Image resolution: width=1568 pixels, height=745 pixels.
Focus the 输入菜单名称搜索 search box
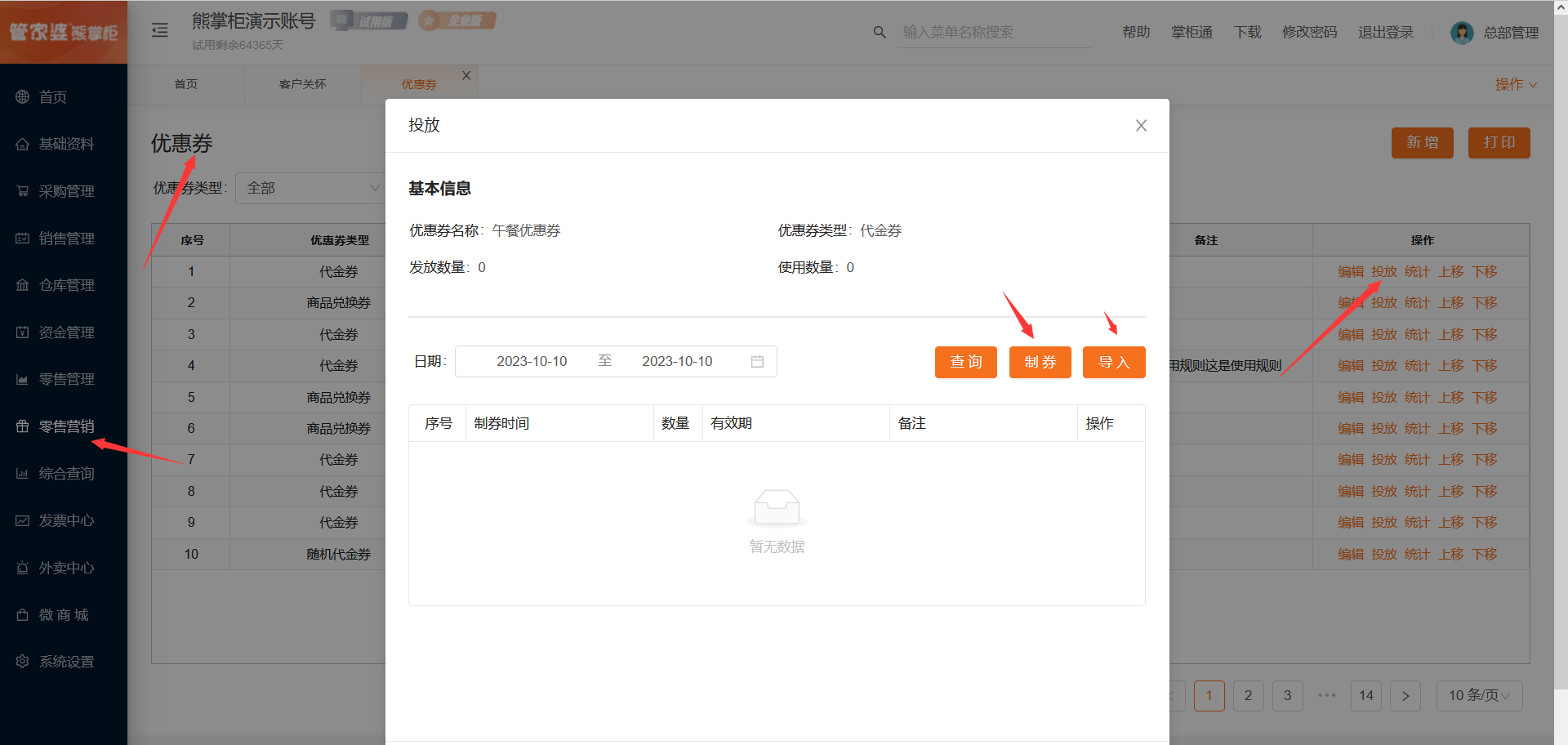tap(994, 32)
